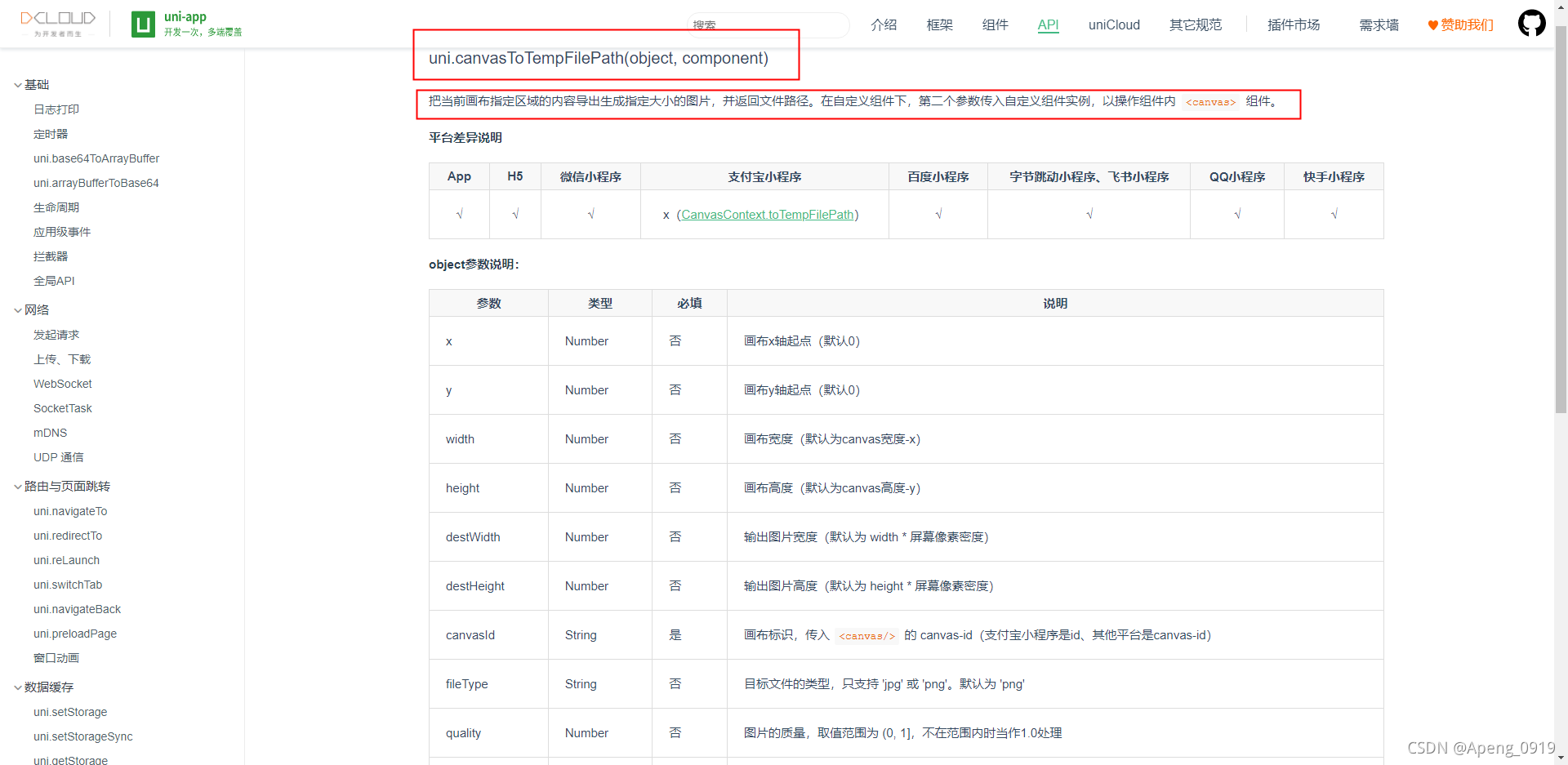The width and height of the screenshot is (1568, 765).
Task: Click the fileType parameter cell
Action: (x=488, y=684)
